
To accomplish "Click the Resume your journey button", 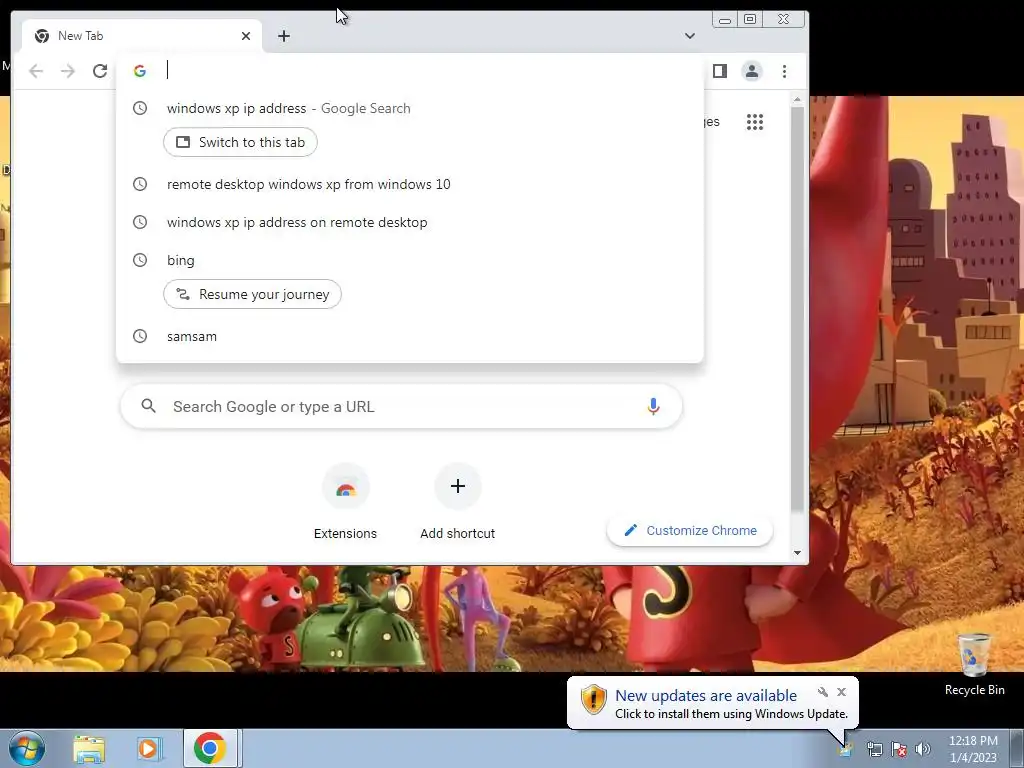I will pos(252,295).
